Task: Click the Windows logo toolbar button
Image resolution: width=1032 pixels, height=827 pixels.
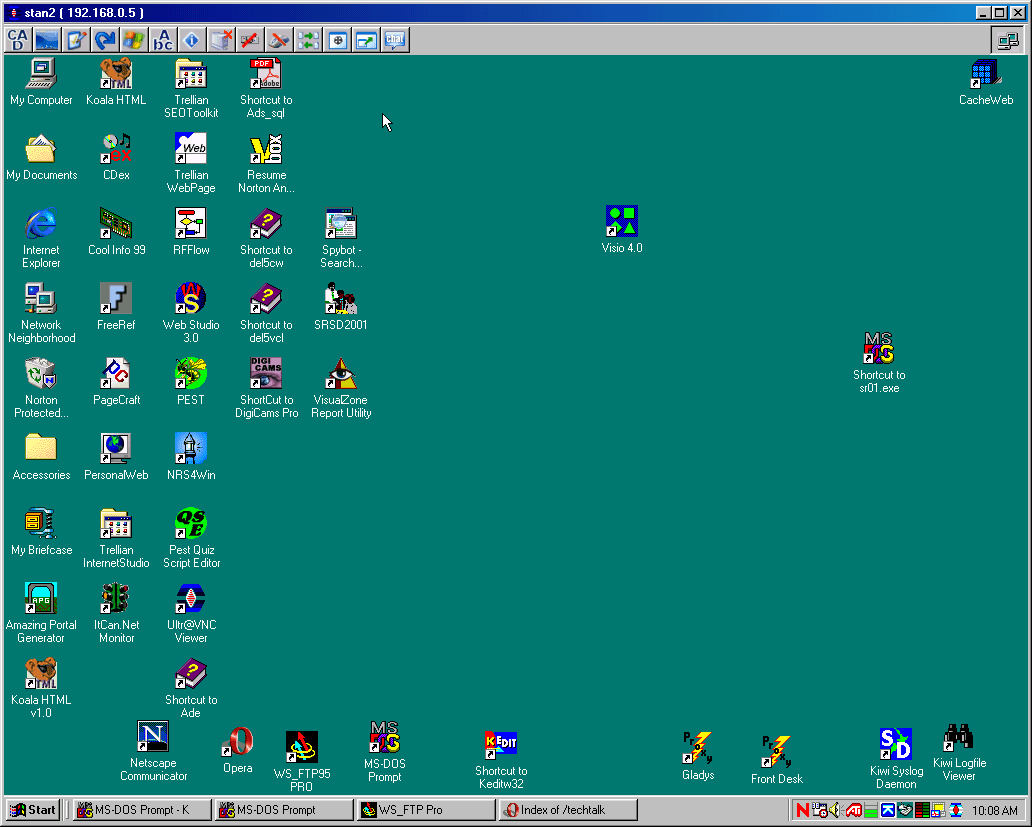Action: [134, 40]
